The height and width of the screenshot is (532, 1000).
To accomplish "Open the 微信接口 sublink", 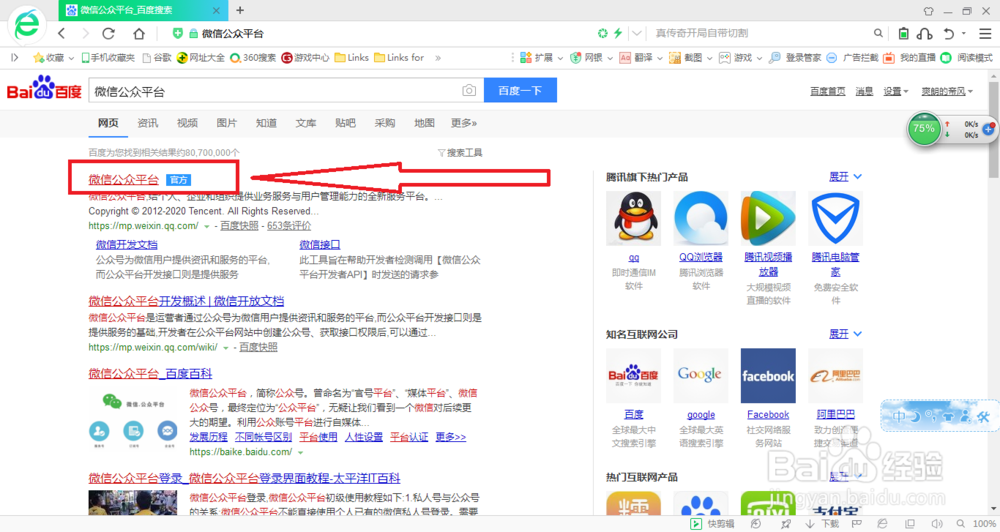I will tap(320, 244).
